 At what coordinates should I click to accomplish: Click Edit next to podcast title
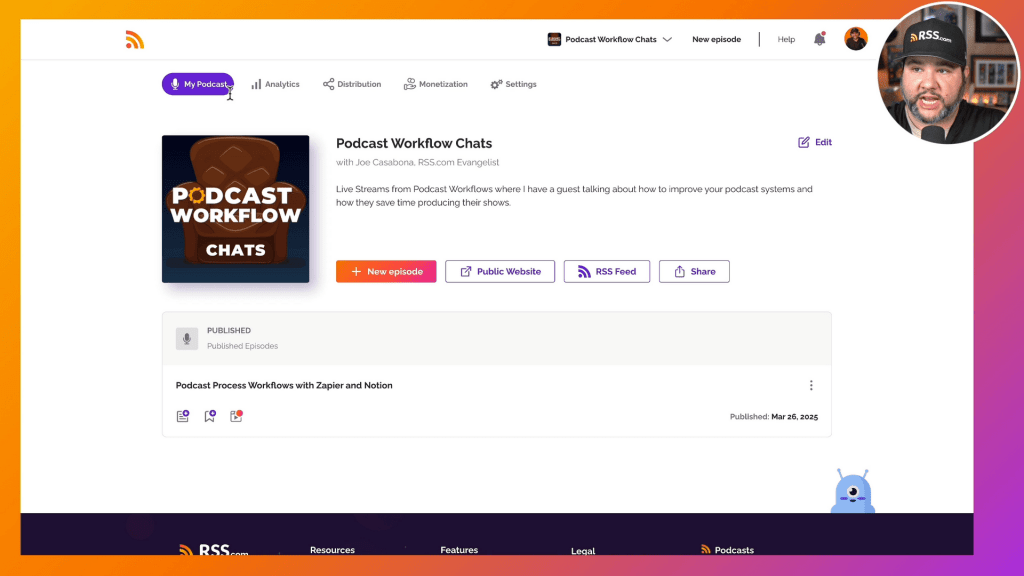tap(815, 142)
